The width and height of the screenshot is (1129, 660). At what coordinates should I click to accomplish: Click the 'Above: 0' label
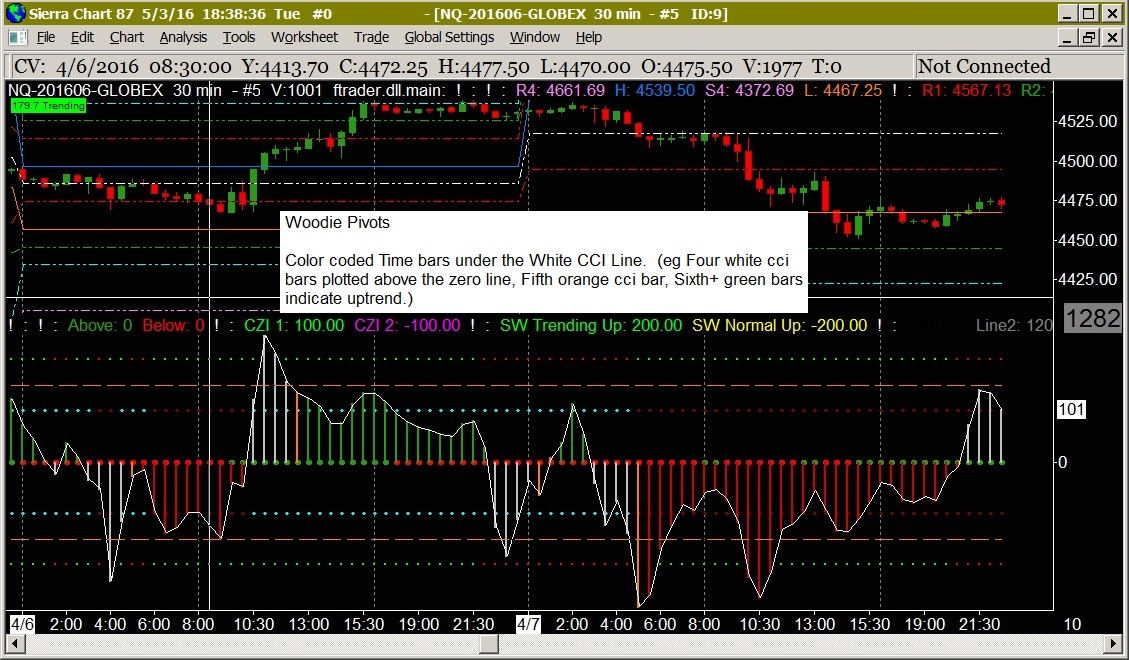pyautogui.click(x=100, y=325)
